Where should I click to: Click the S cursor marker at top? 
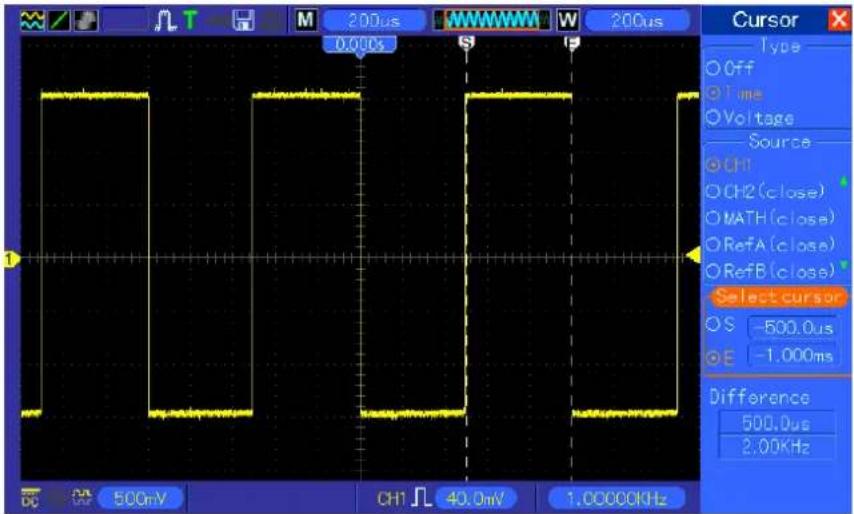(467, 42)
